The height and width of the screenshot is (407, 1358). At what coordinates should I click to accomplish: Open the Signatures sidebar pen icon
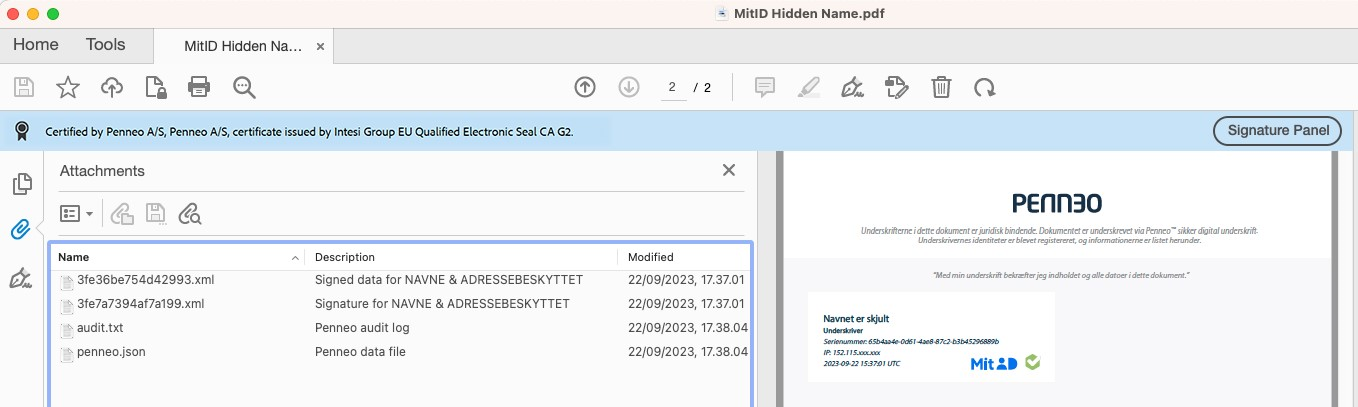pos(21,278)
